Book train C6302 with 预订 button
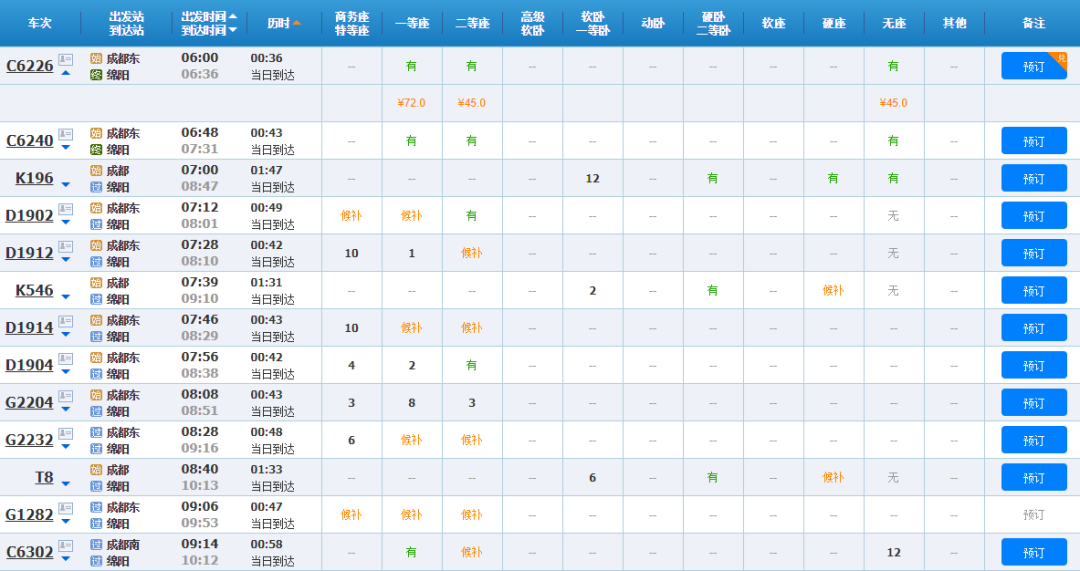This screenshot has height=571, width=1080. point(1034,552)
